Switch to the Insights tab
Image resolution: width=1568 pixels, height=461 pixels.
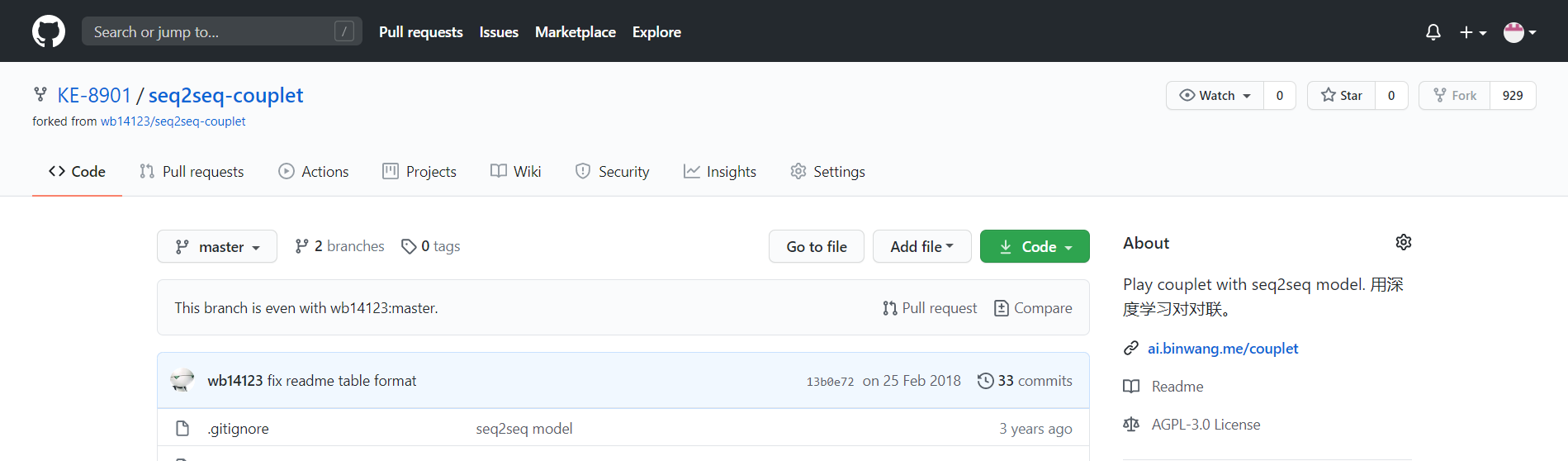coord(720,172)
